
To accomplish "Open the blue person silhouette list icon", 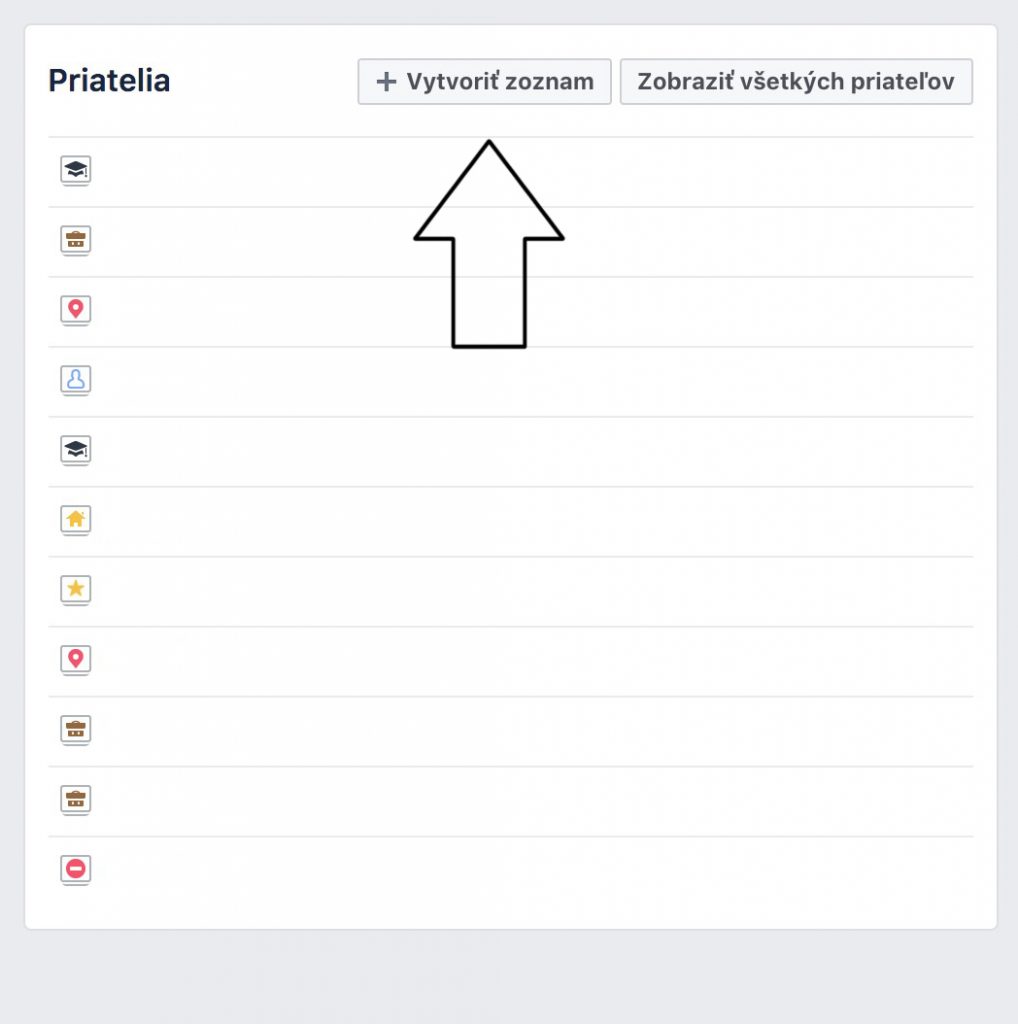I will tap(76, 380).
